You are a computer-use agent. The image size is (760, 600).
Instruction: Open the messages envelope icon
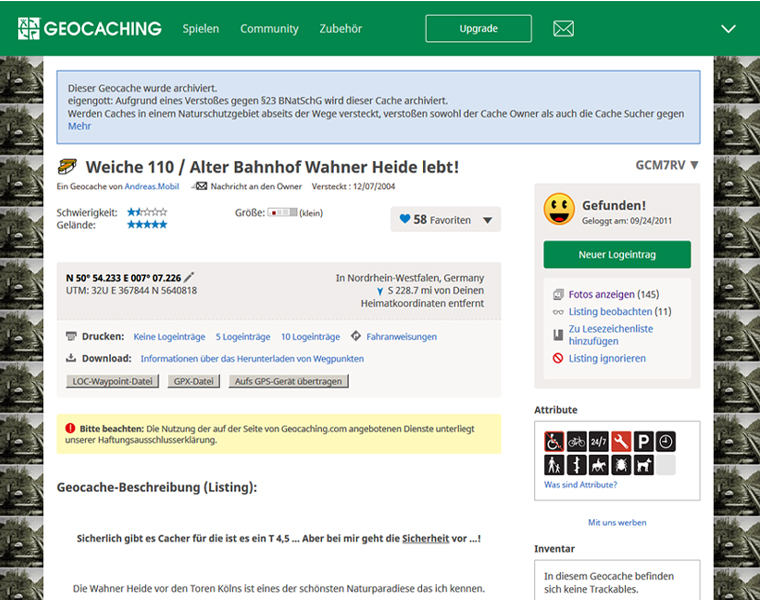(x=563, y=28)
